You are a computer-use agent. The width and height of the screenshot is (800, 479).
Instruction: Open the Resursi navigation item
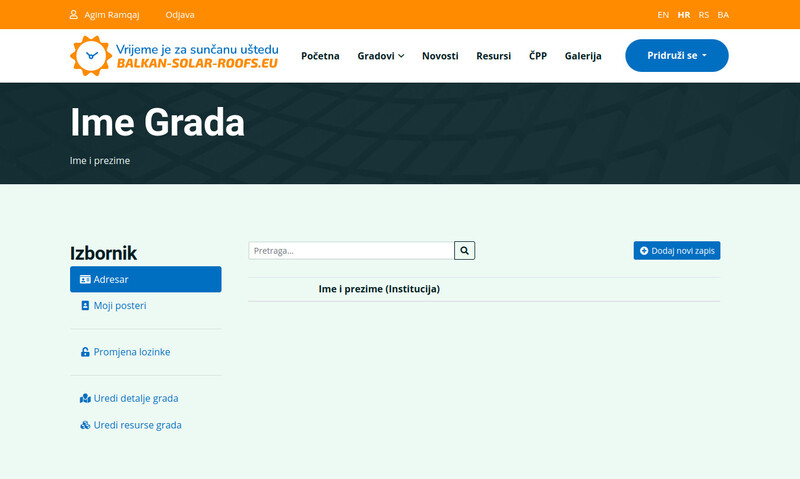click(x=493, y=56)
